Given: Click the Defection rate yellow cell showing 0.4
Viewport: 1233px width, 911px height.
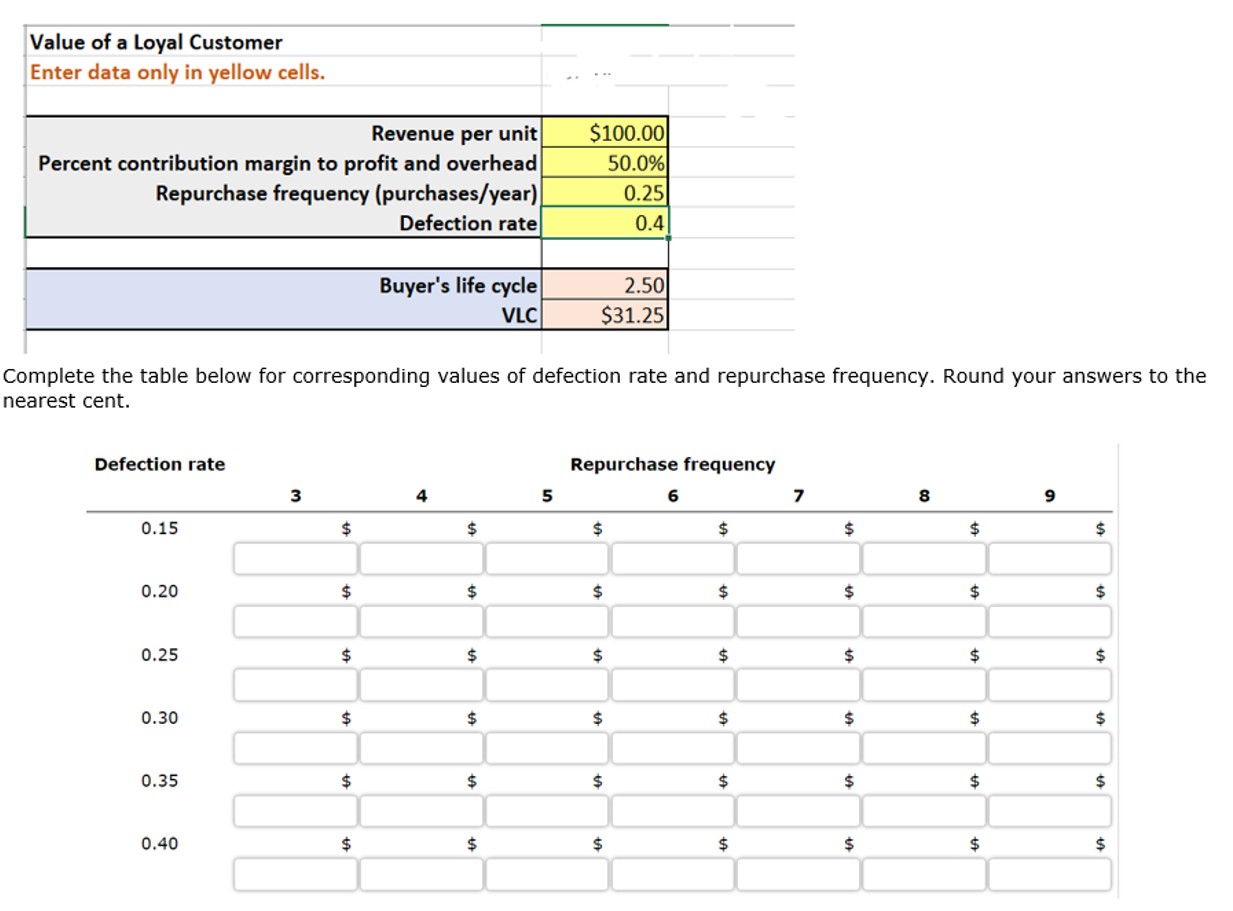Looking at the screenshot, I should (604, 223).
